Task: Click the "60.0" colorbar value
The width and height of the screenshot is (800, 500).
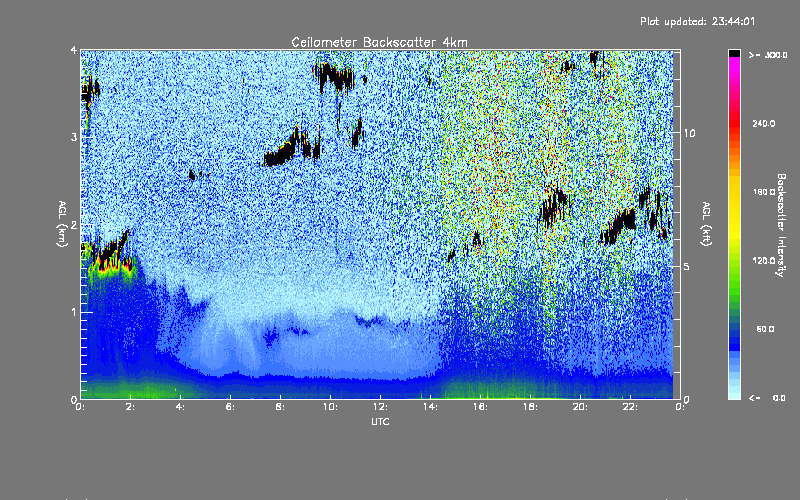Action: point(765,329)
